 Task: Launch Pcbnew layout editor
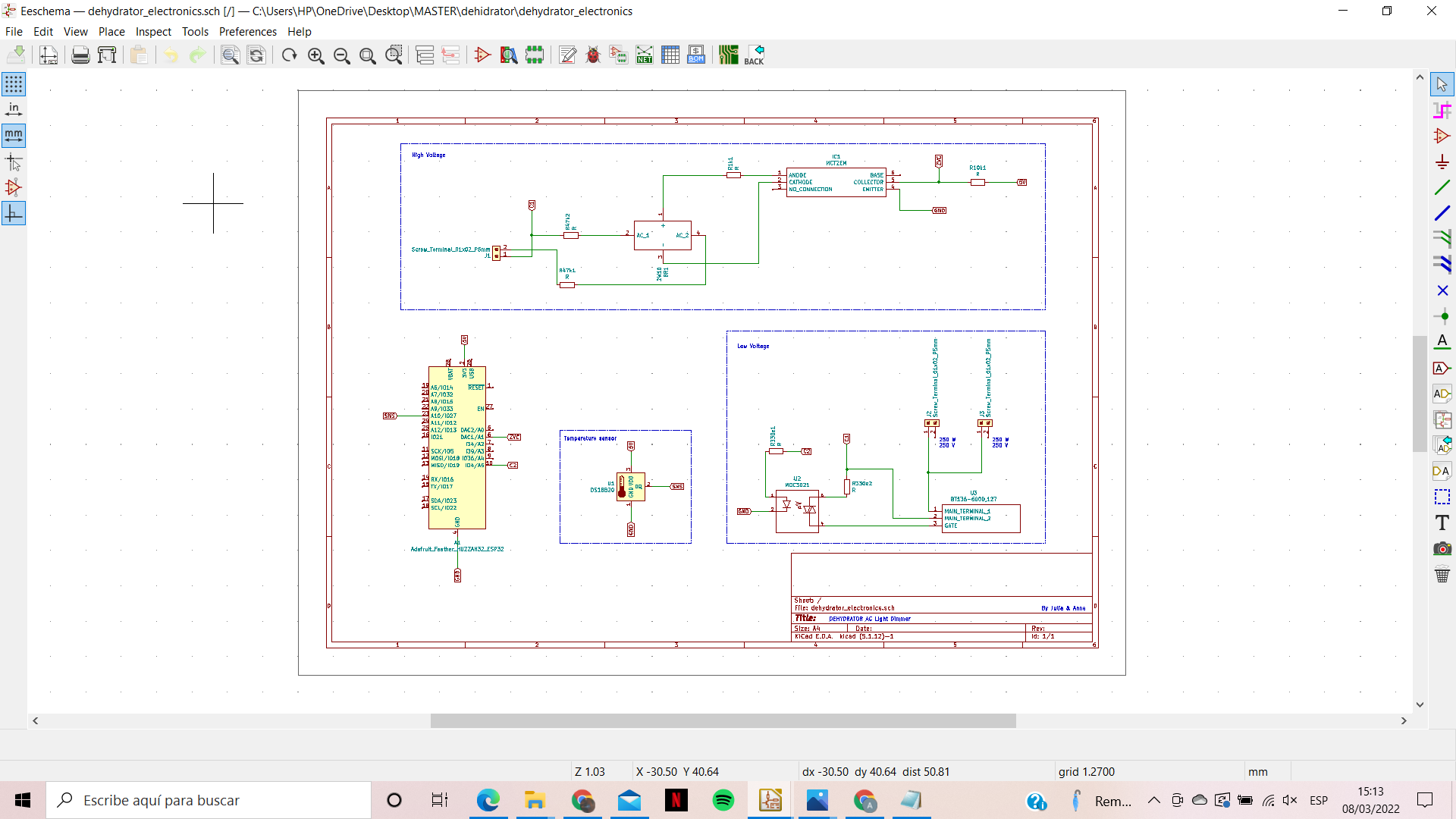(x=729, y=55)
